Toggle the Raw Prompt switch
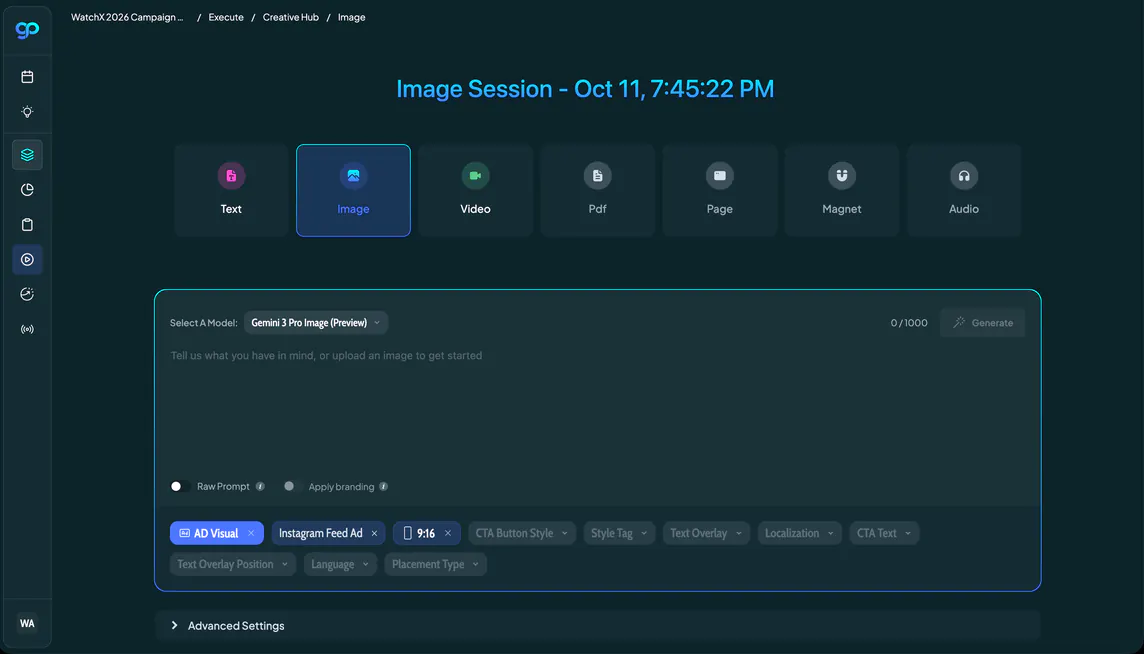This screenshot has height=654, width=1144. [179, 486]
